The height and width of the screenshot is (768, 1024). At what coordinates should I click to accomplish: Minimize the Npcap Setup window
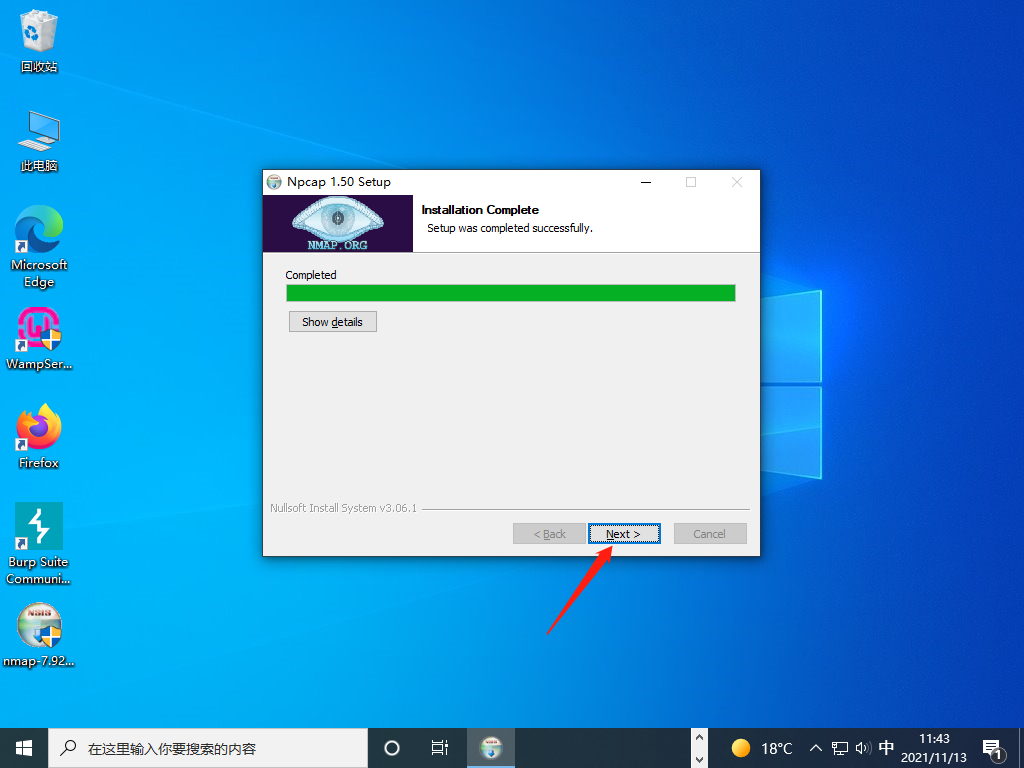click(646, 182)
